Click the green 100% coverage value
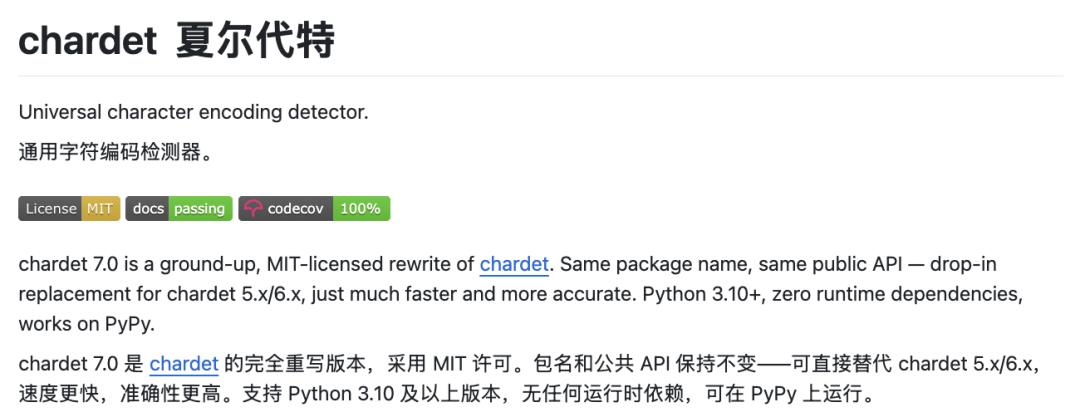 [x=360, y=209]
